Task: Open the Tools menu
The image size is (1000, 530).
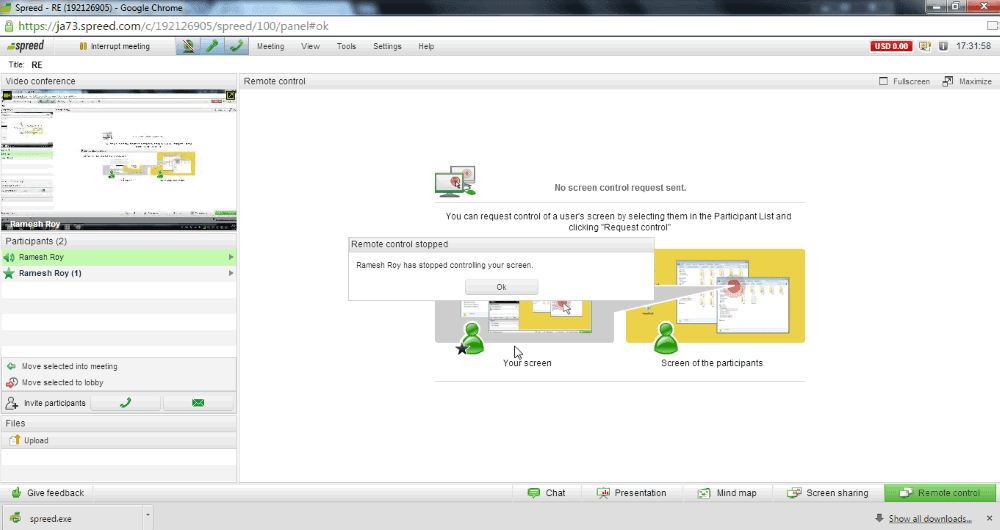Action: click(x=346, y=47)
